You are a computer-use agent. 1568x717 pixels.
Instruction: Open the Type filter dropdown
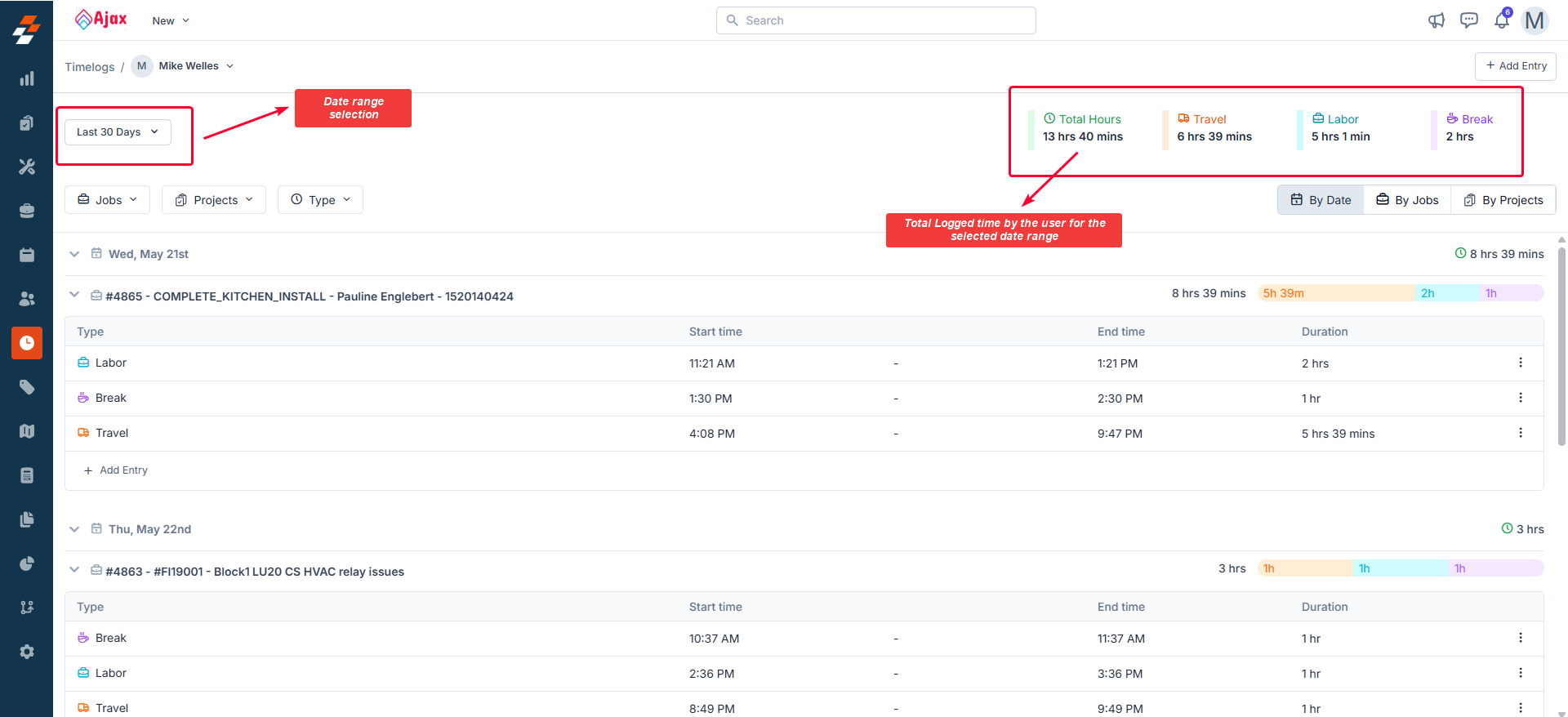320,200
